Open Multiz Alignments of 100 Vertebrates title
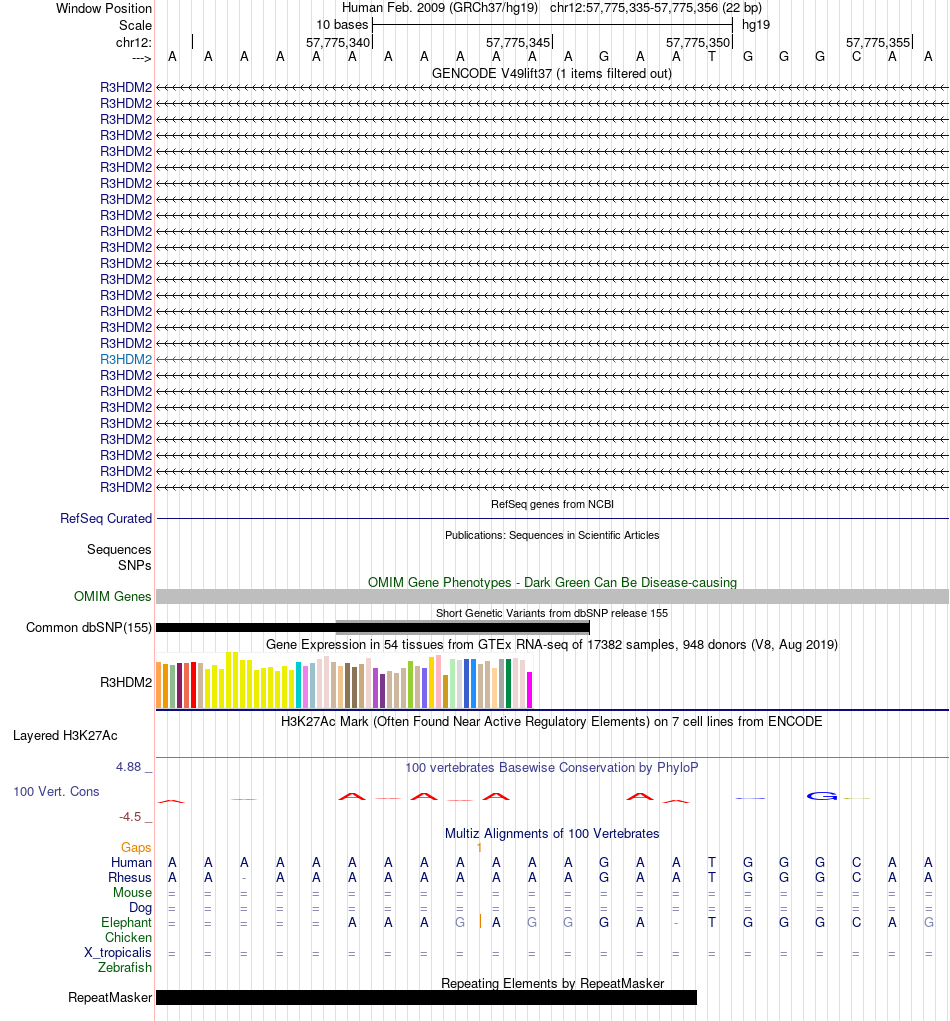Screen dimensions: 950x1021 (552, 833)
